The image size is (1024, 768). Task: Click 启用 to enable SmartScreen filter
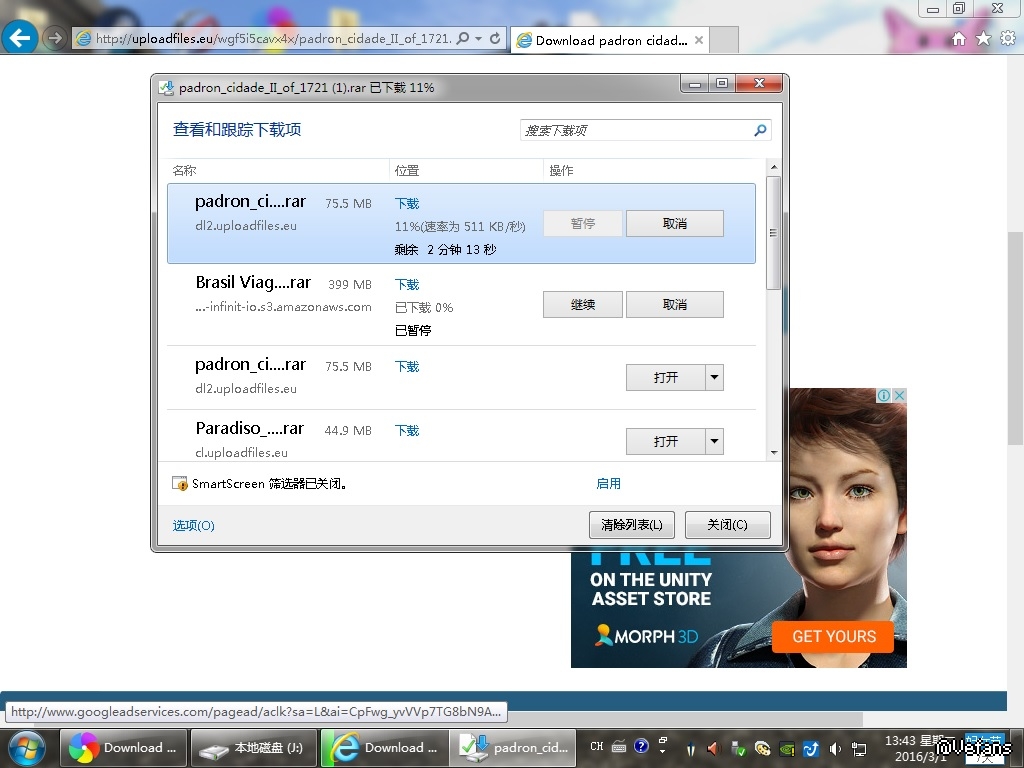[x=609, y=484]
